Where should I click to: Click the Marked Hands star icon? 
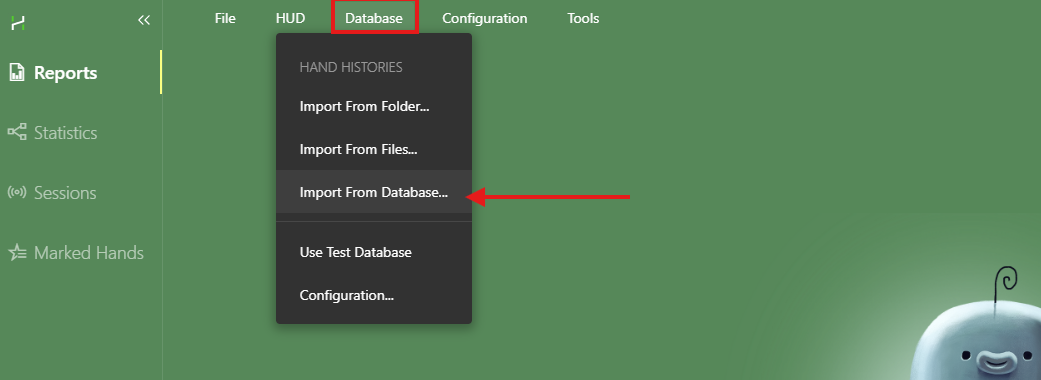[x=17, y=252]
